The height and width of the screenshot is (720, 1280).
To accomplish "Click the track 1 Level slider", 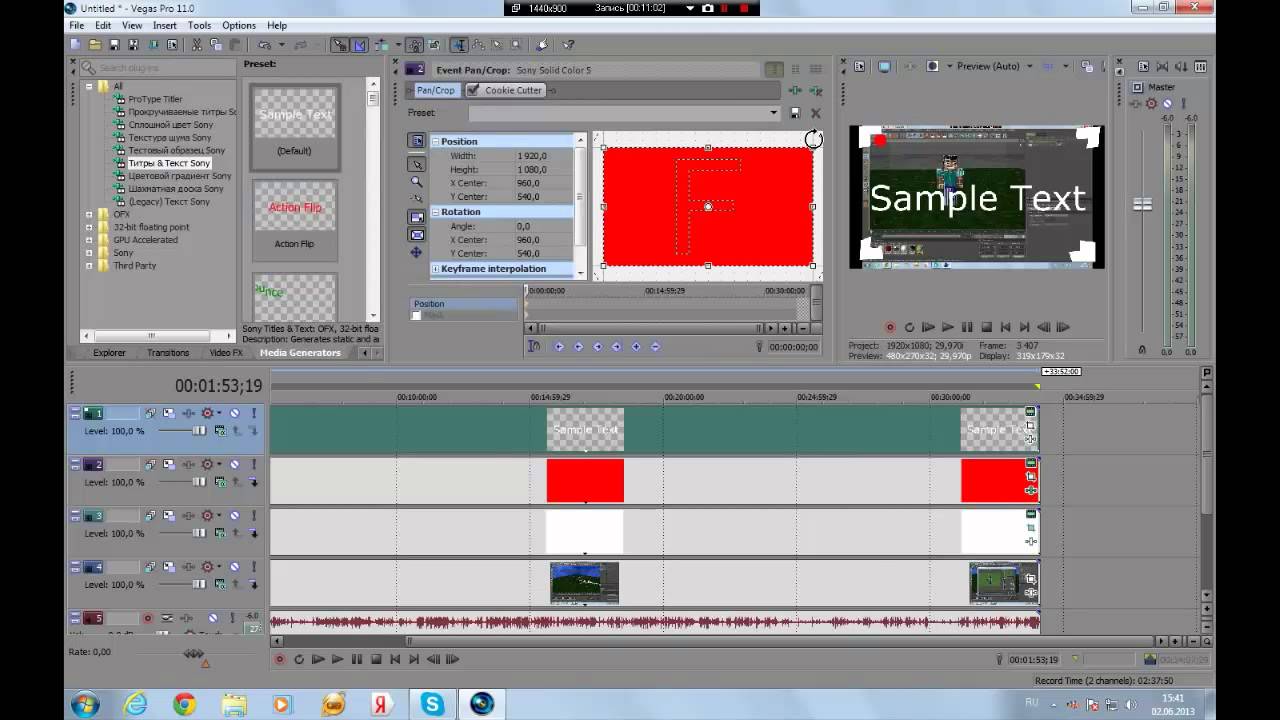I will click(198, 431).
